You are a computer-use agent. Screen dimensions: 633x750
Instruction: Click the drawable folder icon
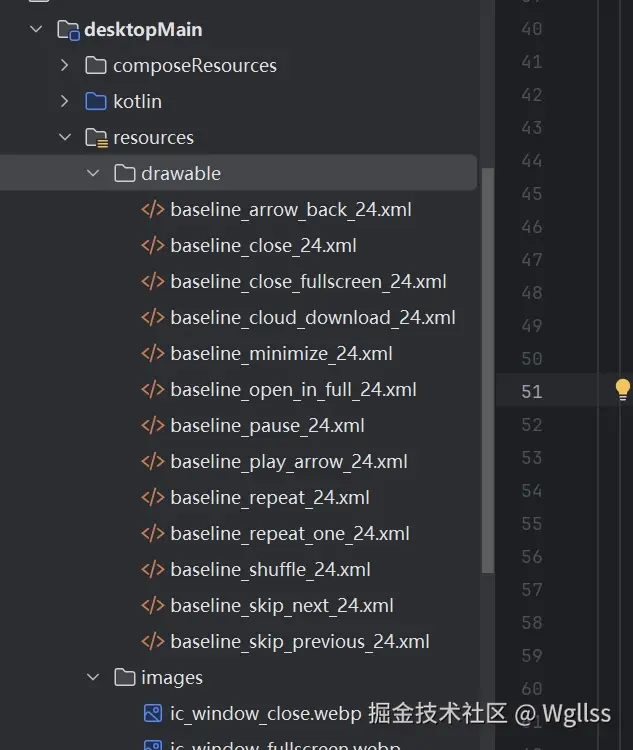pos(125,174)
